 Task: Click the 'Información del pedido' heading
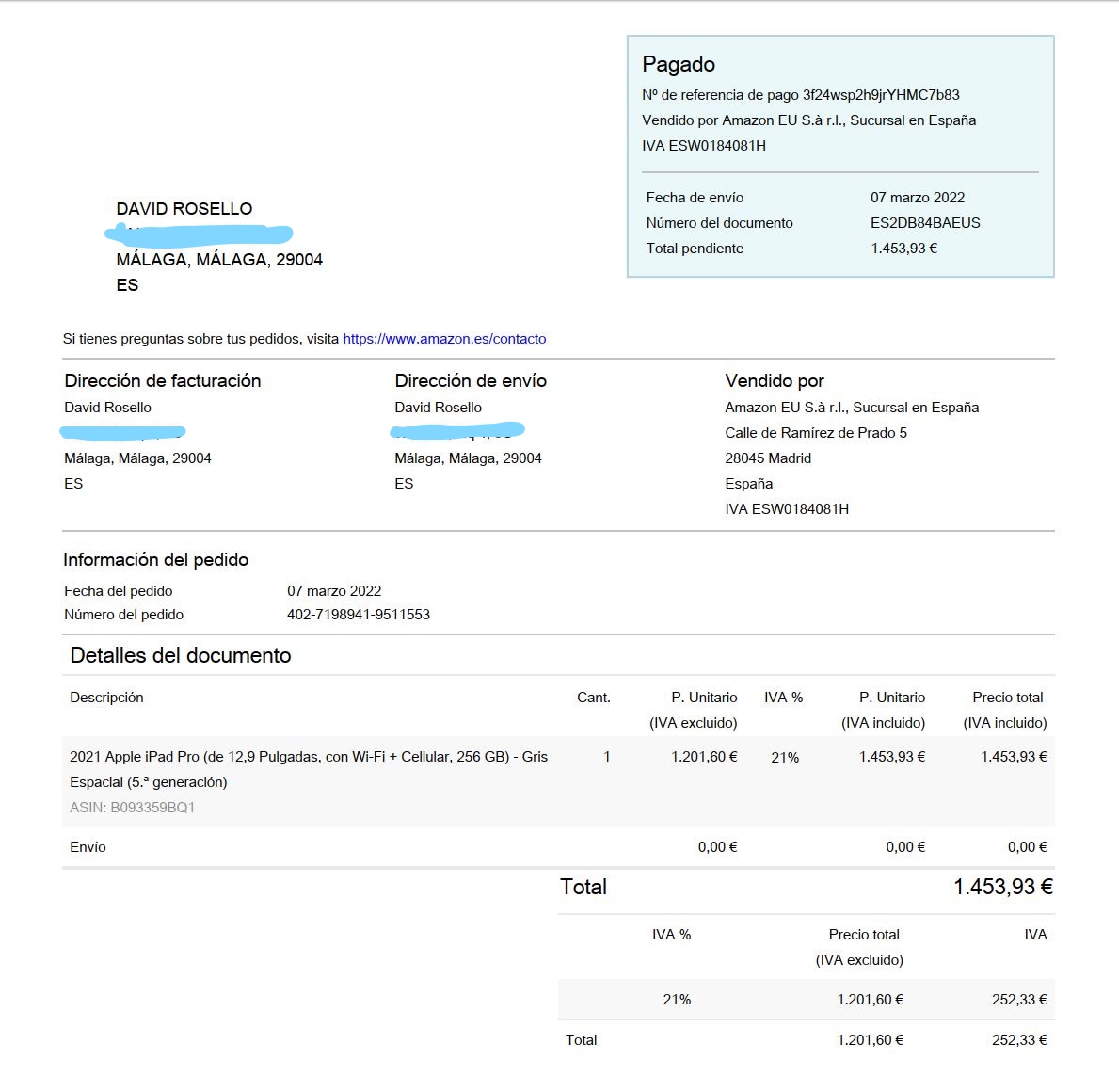(x=155, y=560)
